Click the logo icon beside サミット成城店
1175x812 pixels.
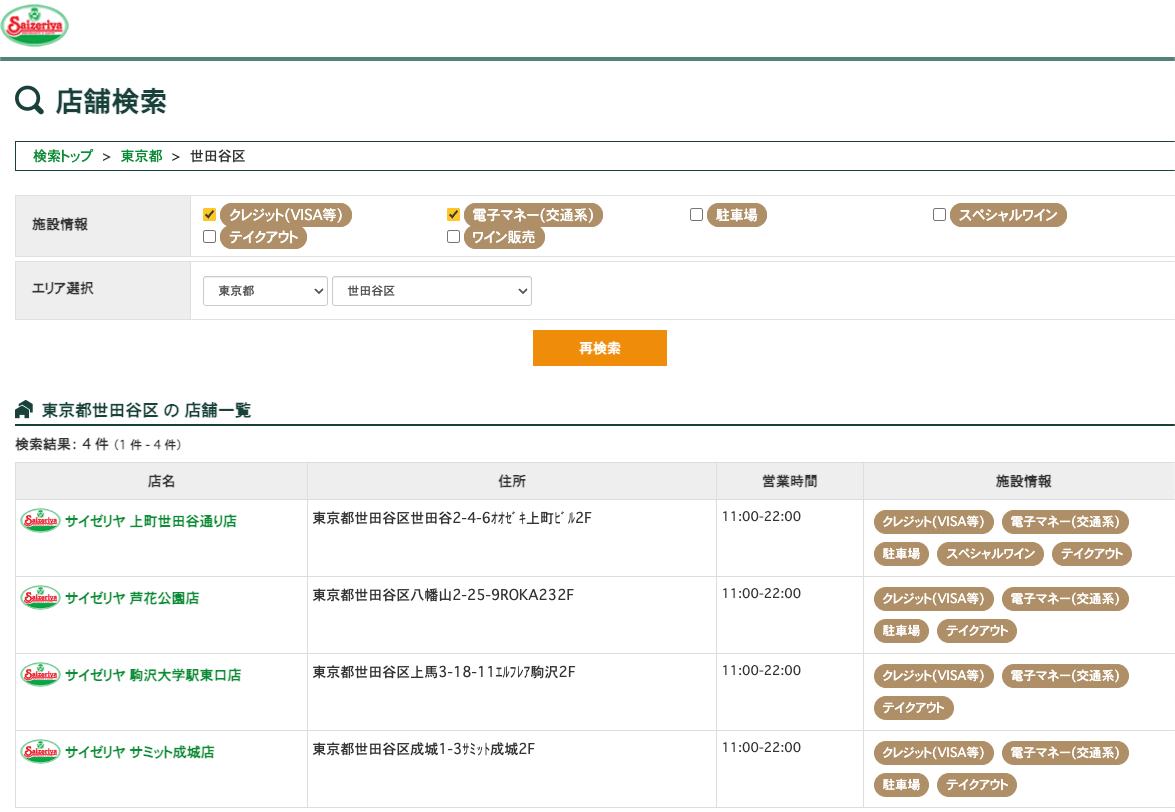[40, 752]
